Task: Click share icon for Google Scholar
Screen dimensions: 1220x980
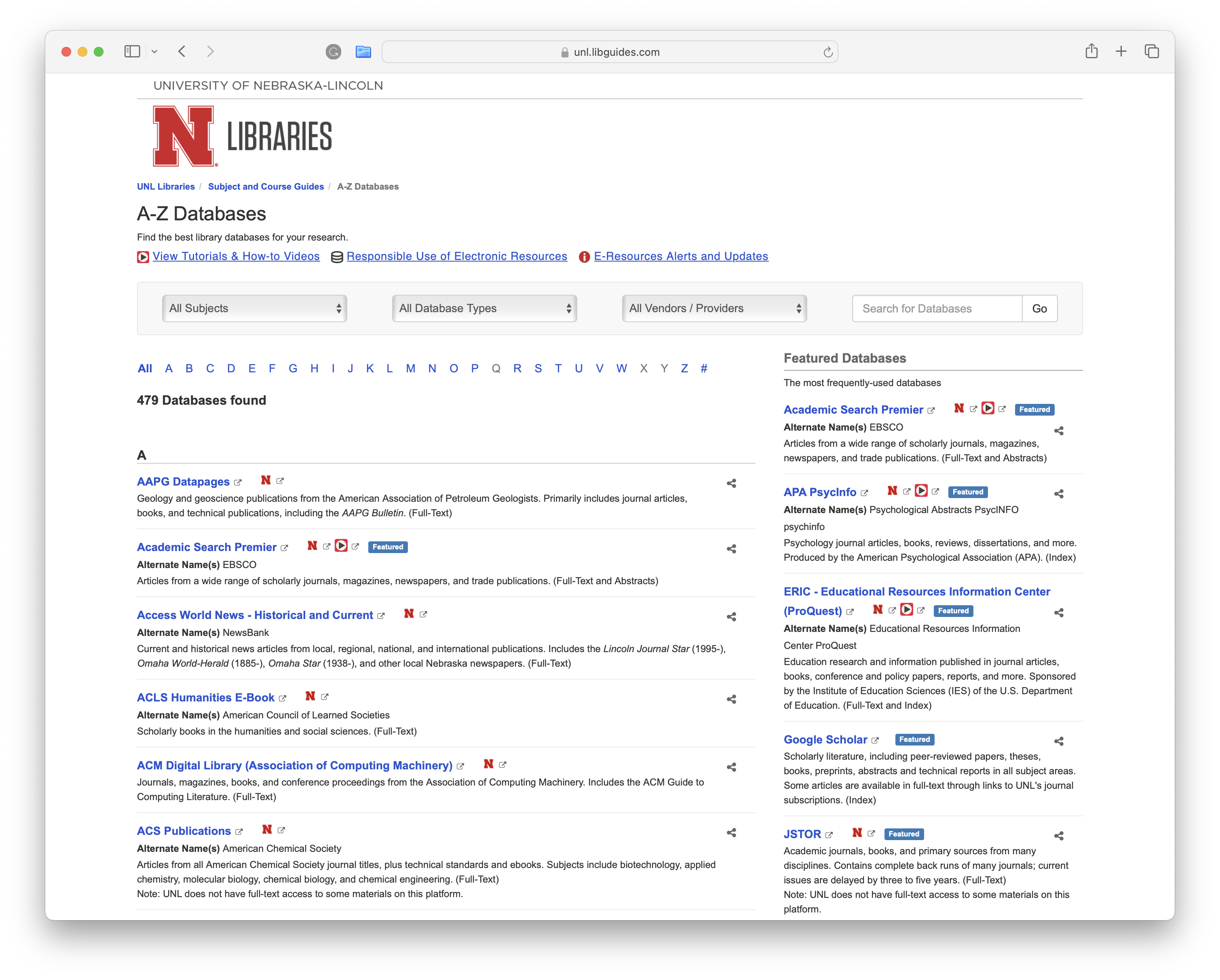Action: coord(1059,741)
